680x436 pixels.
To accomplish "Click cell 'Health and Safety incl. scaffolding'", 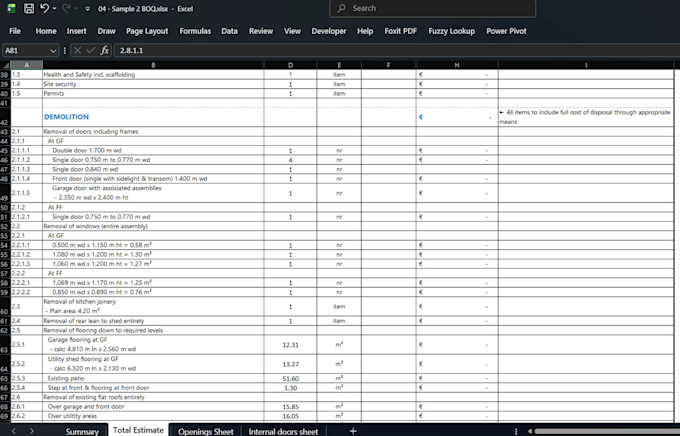I will 153,75.
